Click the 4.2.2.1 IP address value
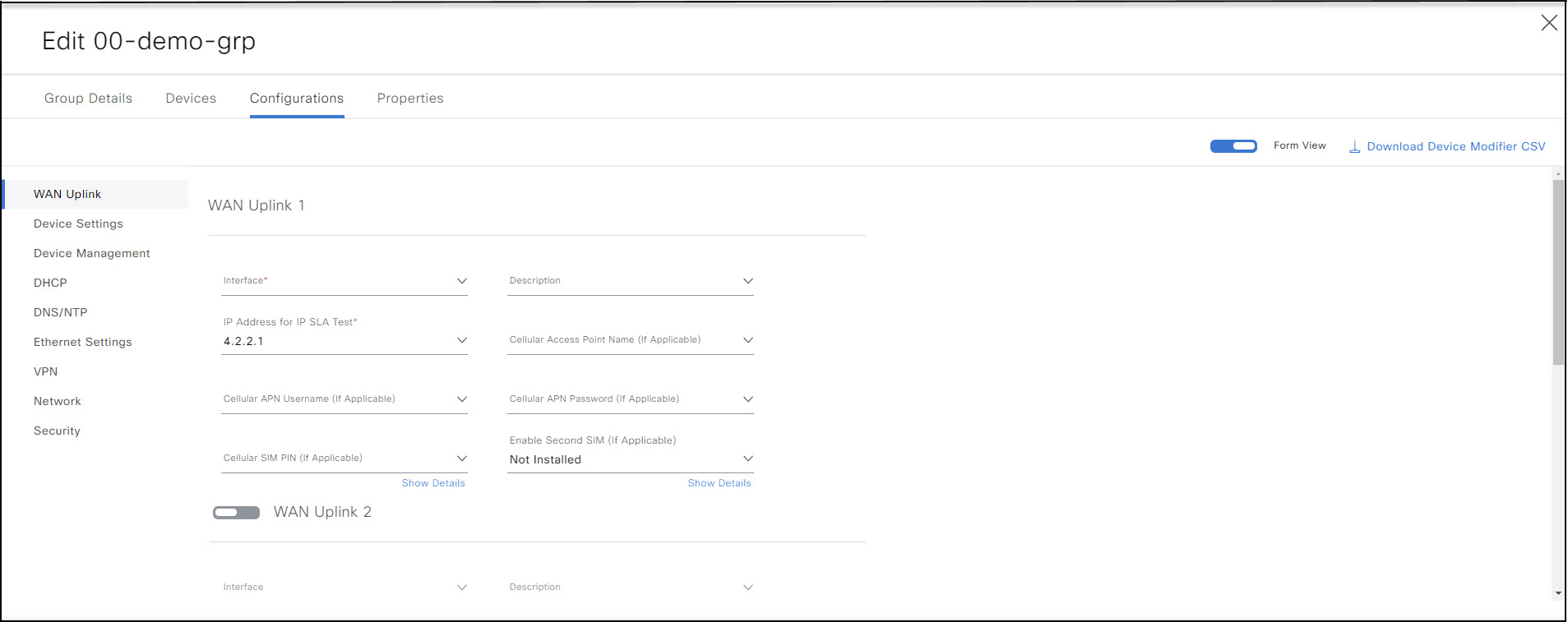Screen dimensions: 1568x622 click(x=243, y=341)
